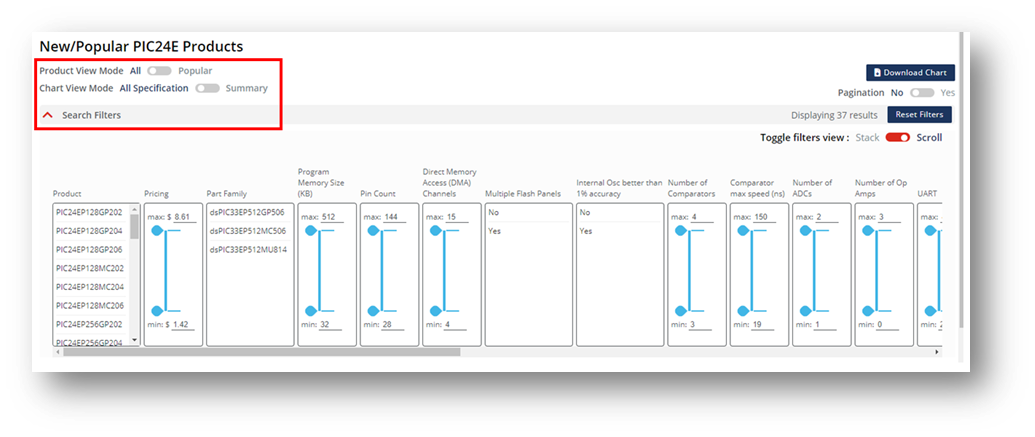Click the horizontal scrollbar right arrow
Image resolution: width=1035 pixels, height=437 pixels.
tap(937, 352)
